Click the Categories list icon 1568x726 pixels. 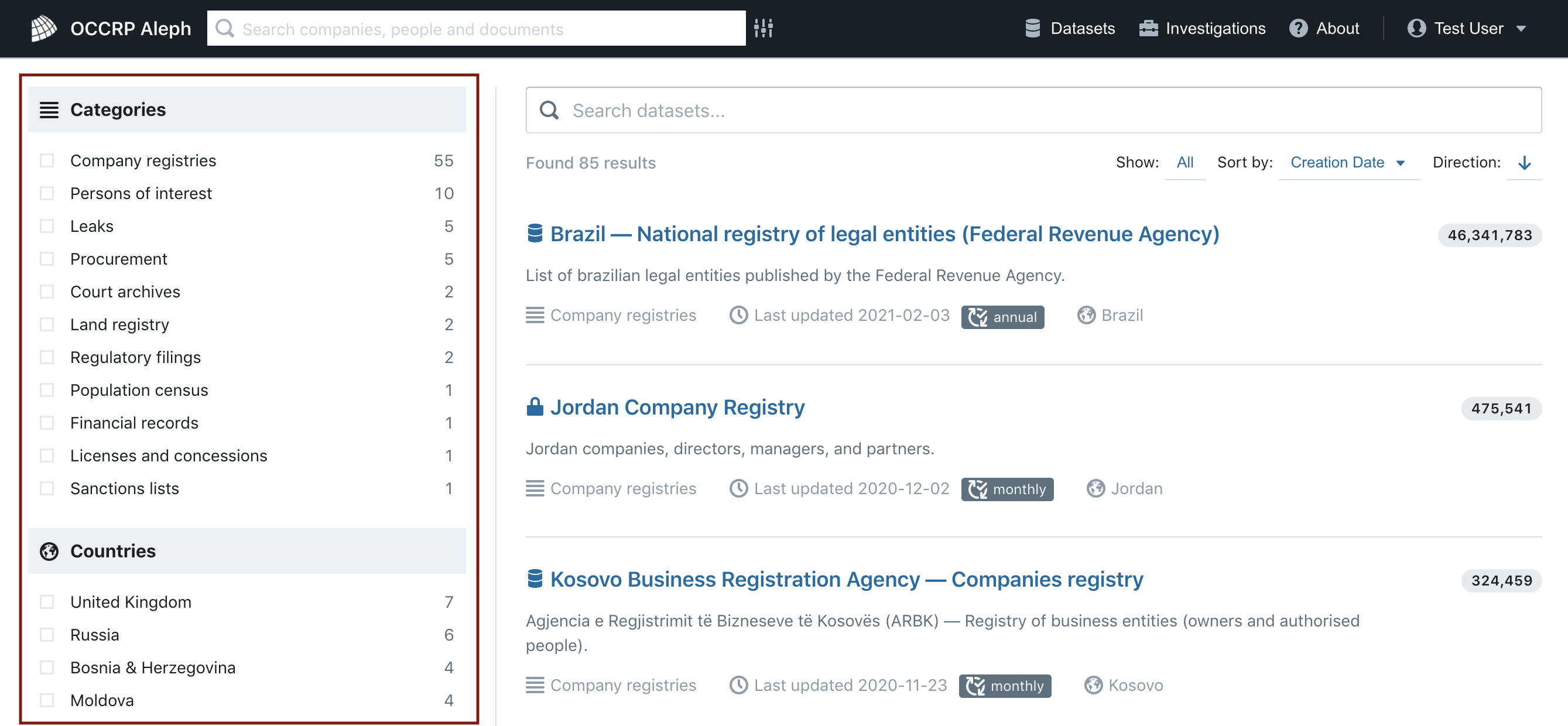[x=49, y=109]
